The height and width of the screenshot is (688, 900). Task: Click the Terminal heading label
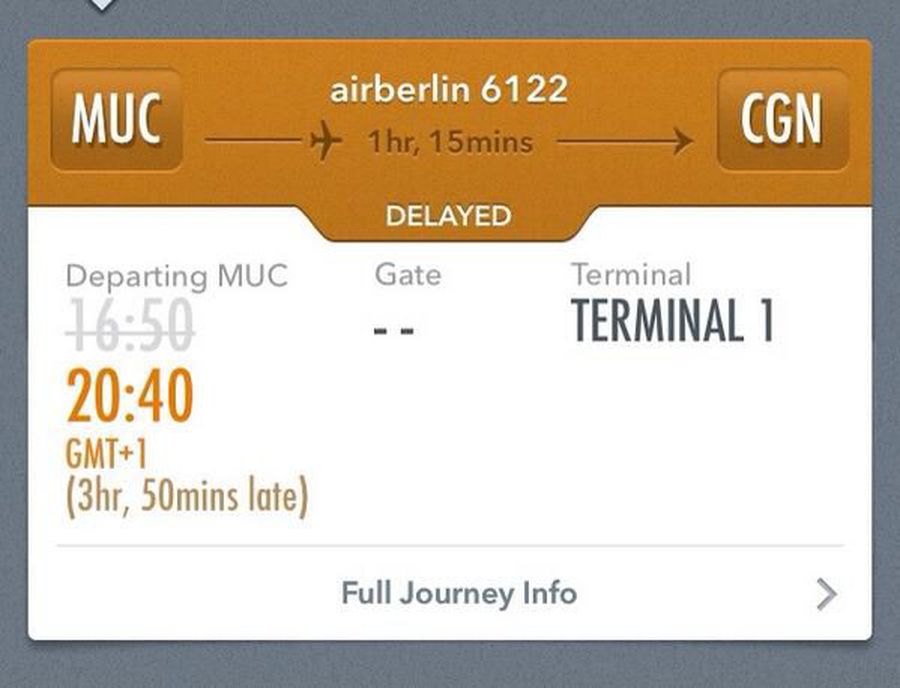pyautogui.click(x=630, y=273)
